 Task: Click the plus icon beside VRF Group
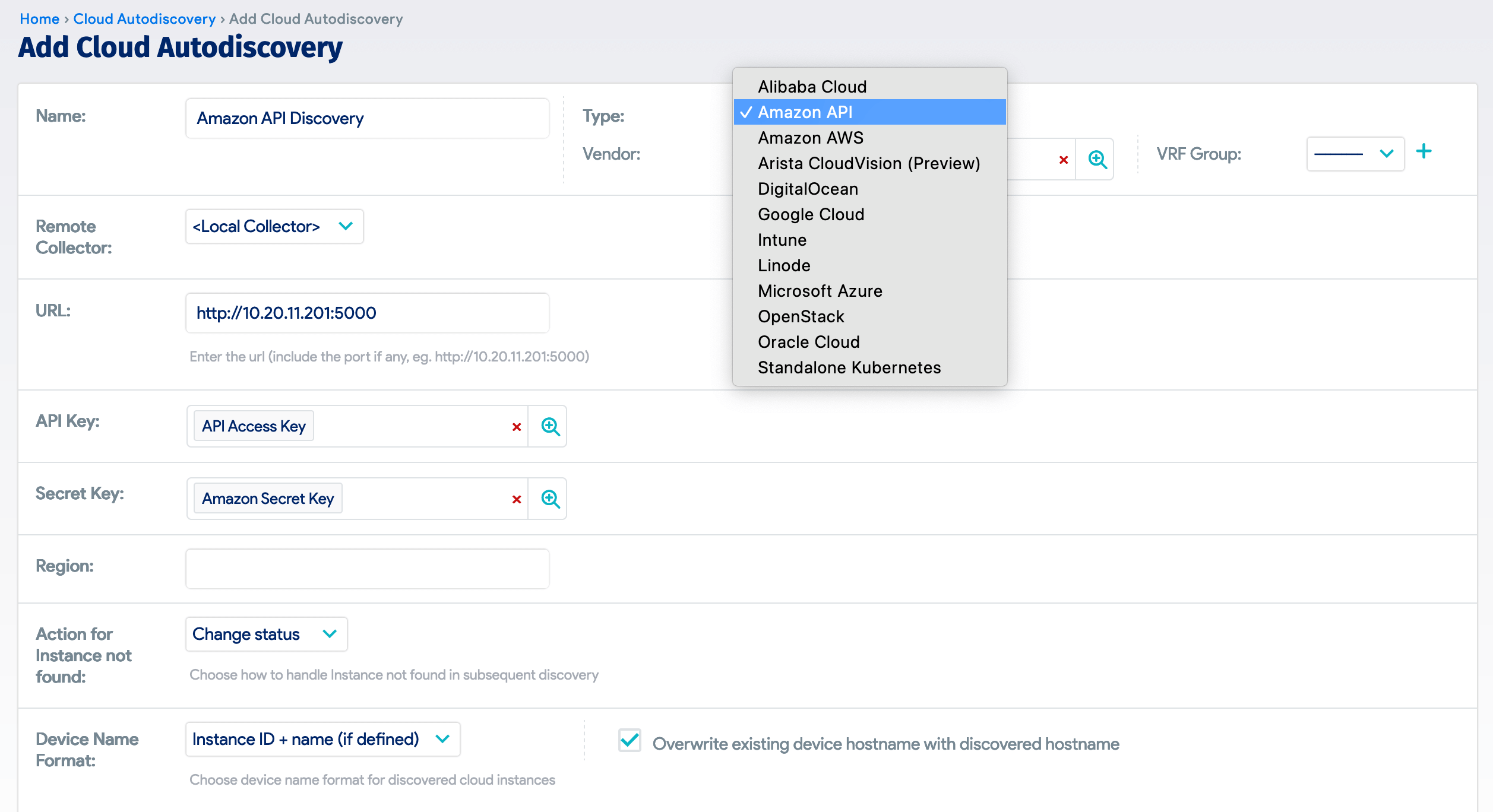[x=1425, y=153]
